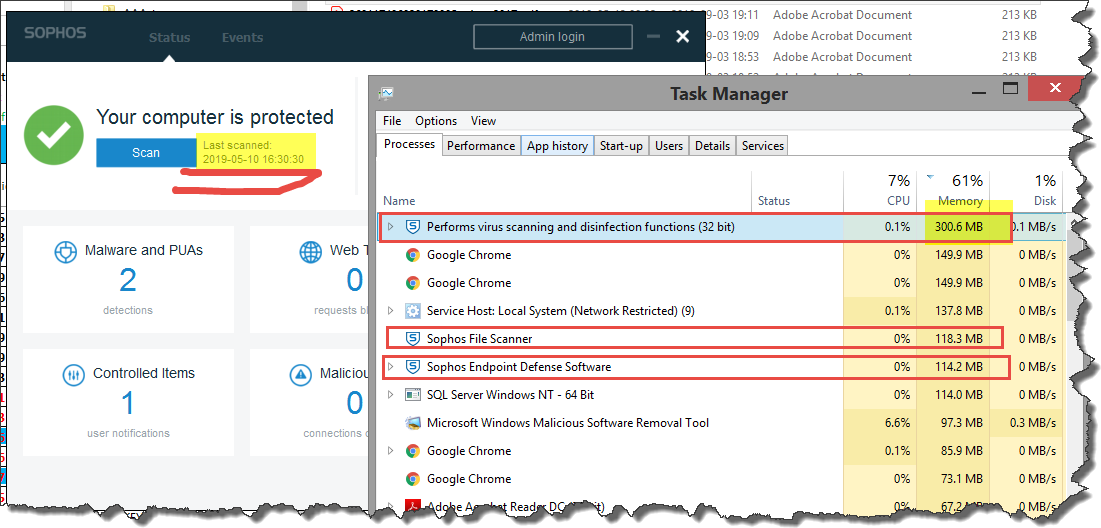
Task: Click the Chrome icon beside the 85.9 MB process
Action: click(413, 451)
